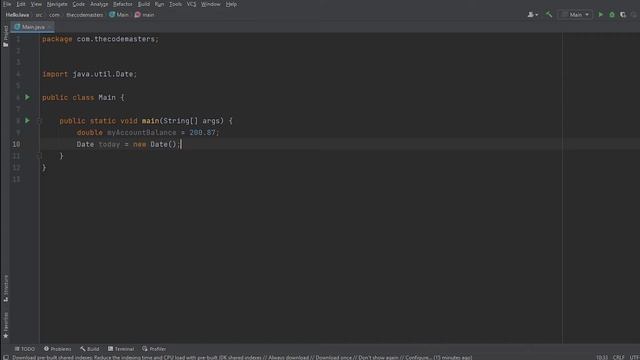Collapse the main method fold marker
The width and height of the screenshot is (640, 360).
tap(40, 121)
